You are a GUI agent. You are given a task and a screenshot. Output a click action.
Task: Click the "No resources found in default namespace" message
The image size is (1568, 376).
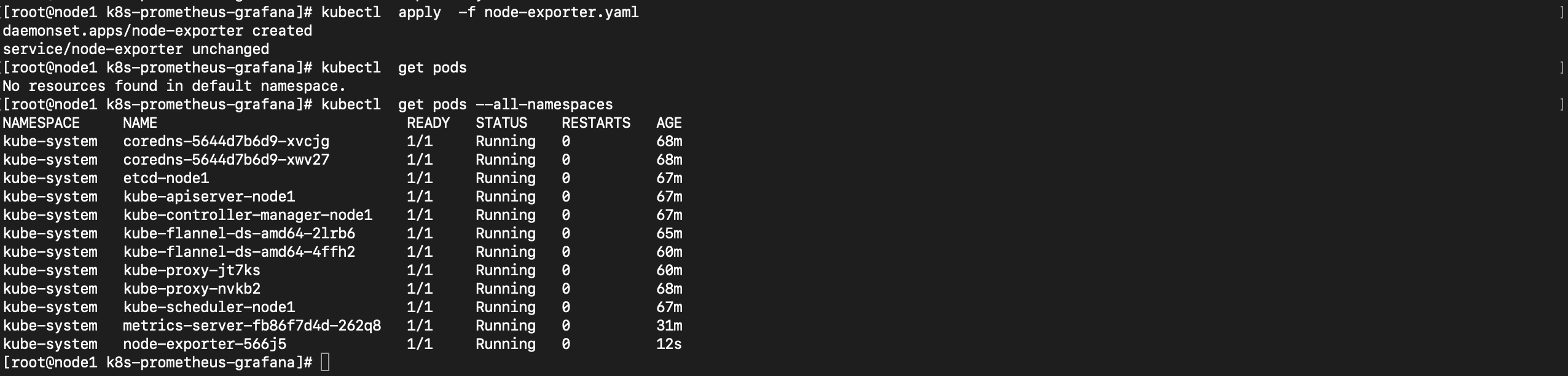point(174,86)
